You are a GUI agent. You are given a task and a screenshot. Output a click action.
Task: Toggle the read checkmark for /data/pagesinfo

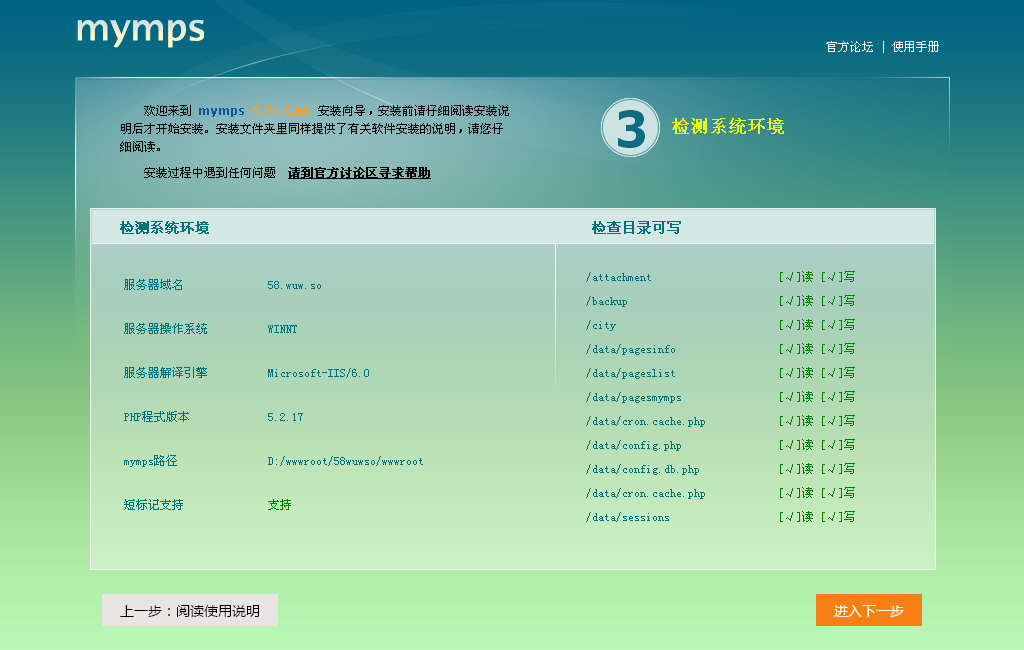tap(793, 349)
